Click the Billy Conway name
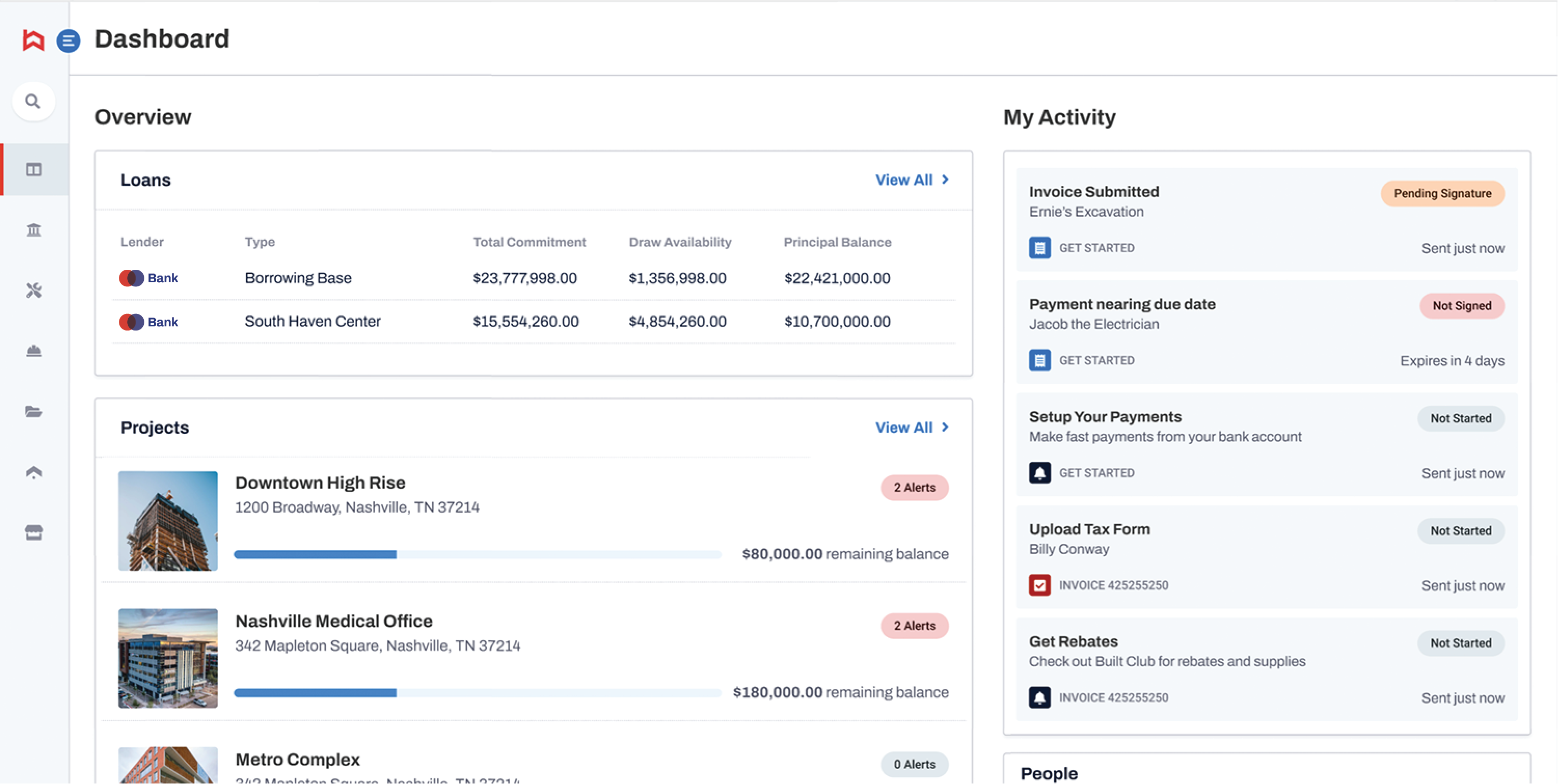Viewport: 1558px width, 784px height. tap(1069, 549)
